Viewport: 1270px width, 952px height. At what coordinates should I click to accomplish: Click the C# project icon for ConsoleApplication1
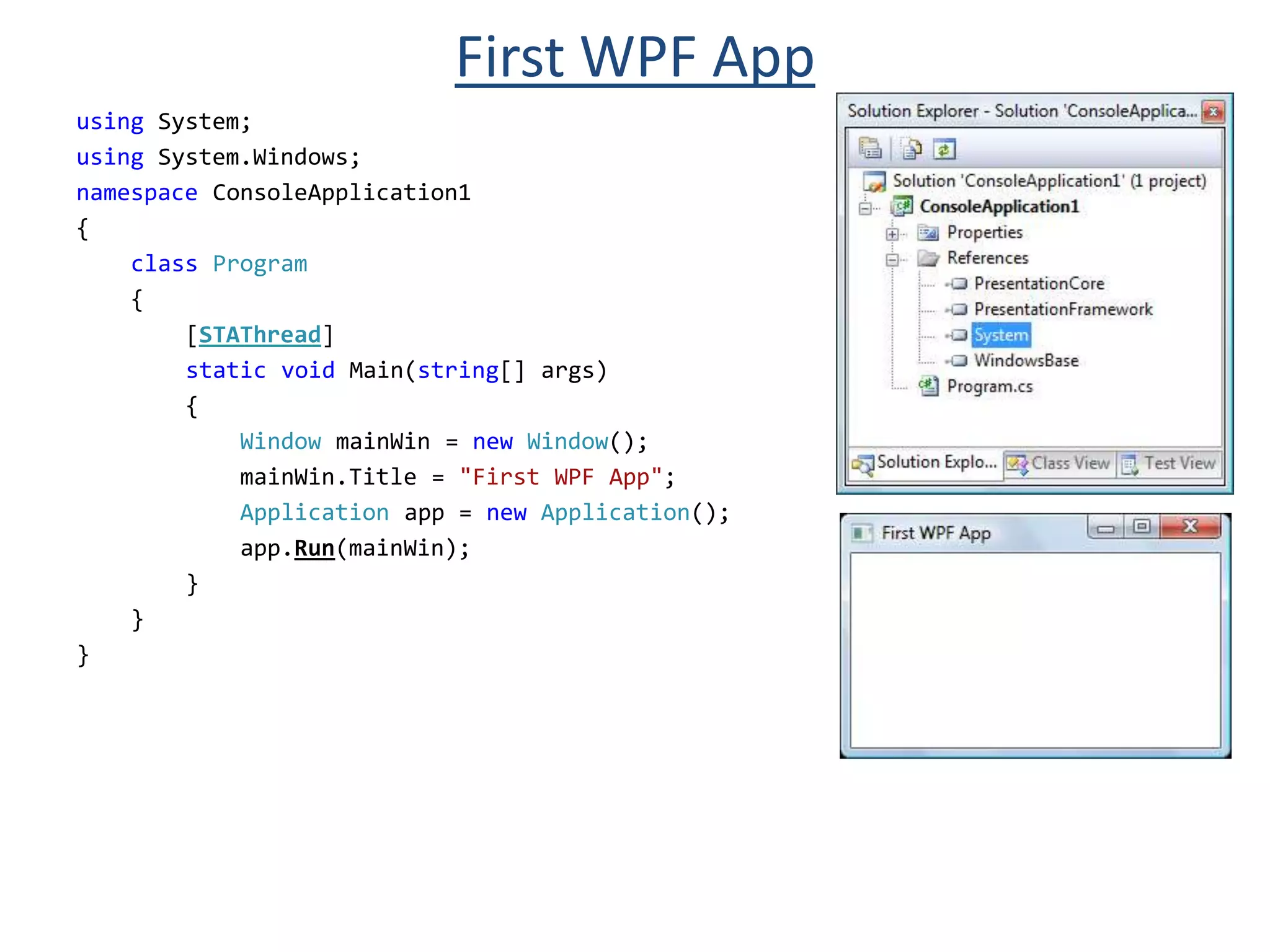[x=902, y=206]
